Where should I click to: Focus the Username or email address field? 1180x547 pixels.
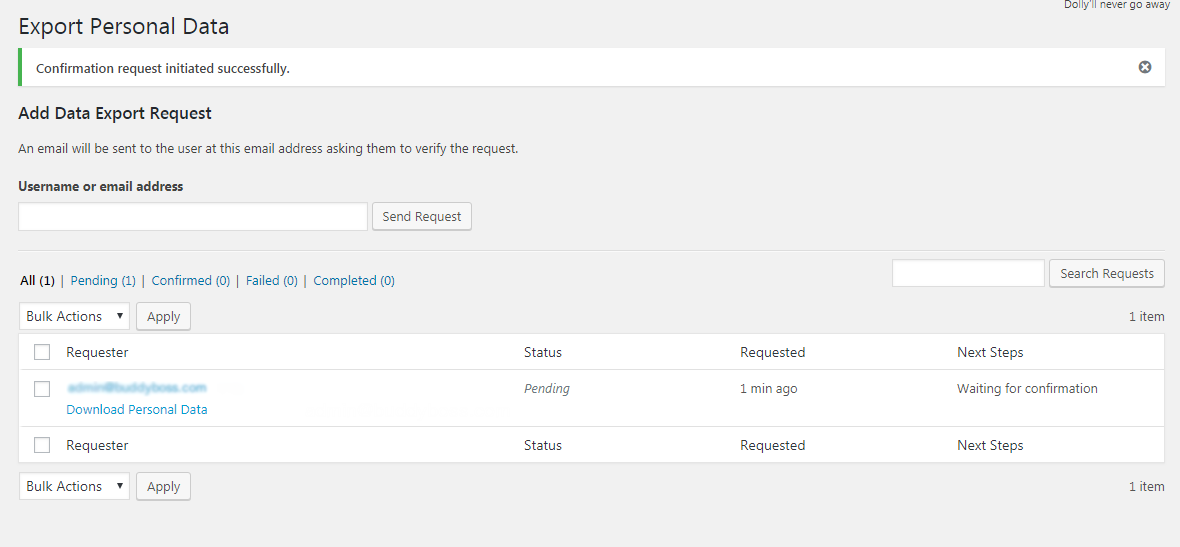193,217
